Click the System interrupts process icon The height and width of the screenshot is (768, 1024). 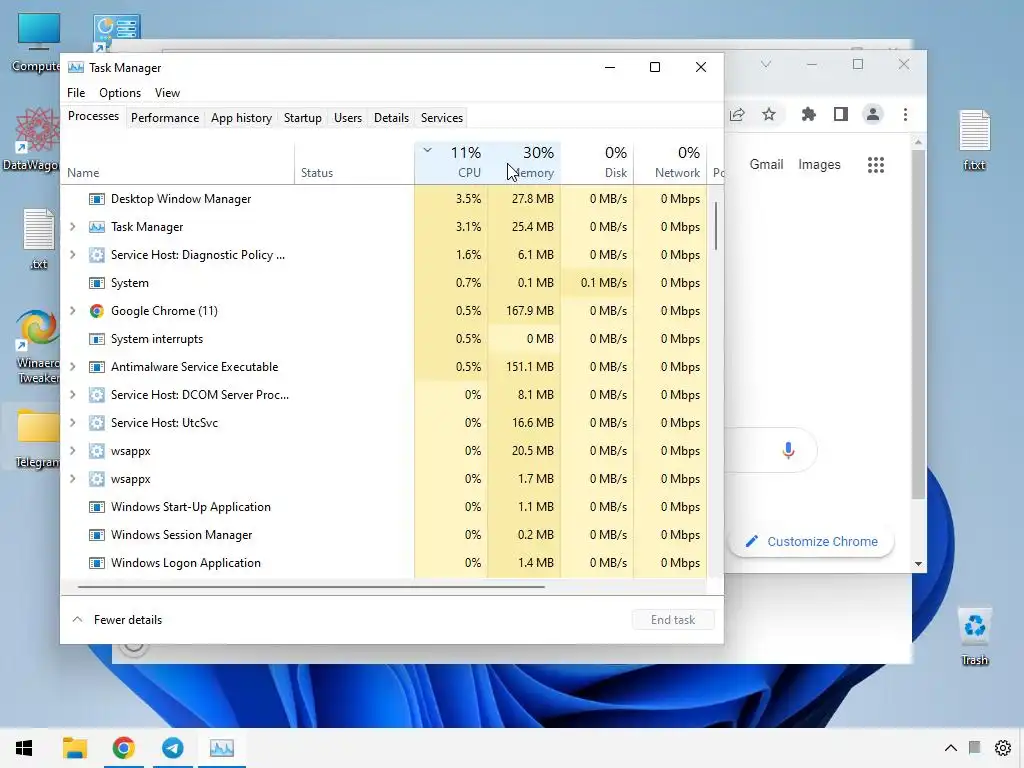(x=97, y=339)
